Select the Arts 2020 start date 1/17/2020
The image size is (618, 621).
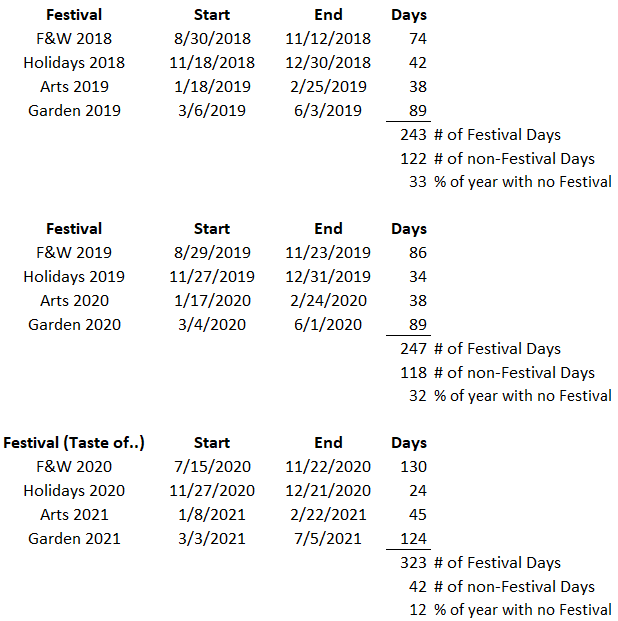[212, 301]
